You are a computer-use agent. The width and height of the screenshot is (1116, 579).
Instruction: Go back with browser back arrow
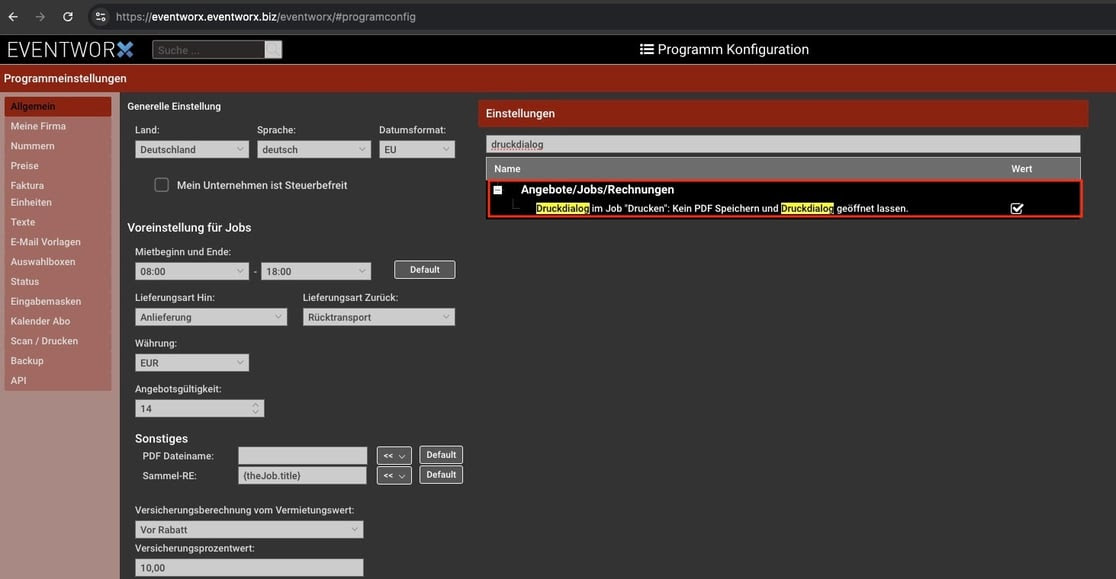(x=13, y=16)
